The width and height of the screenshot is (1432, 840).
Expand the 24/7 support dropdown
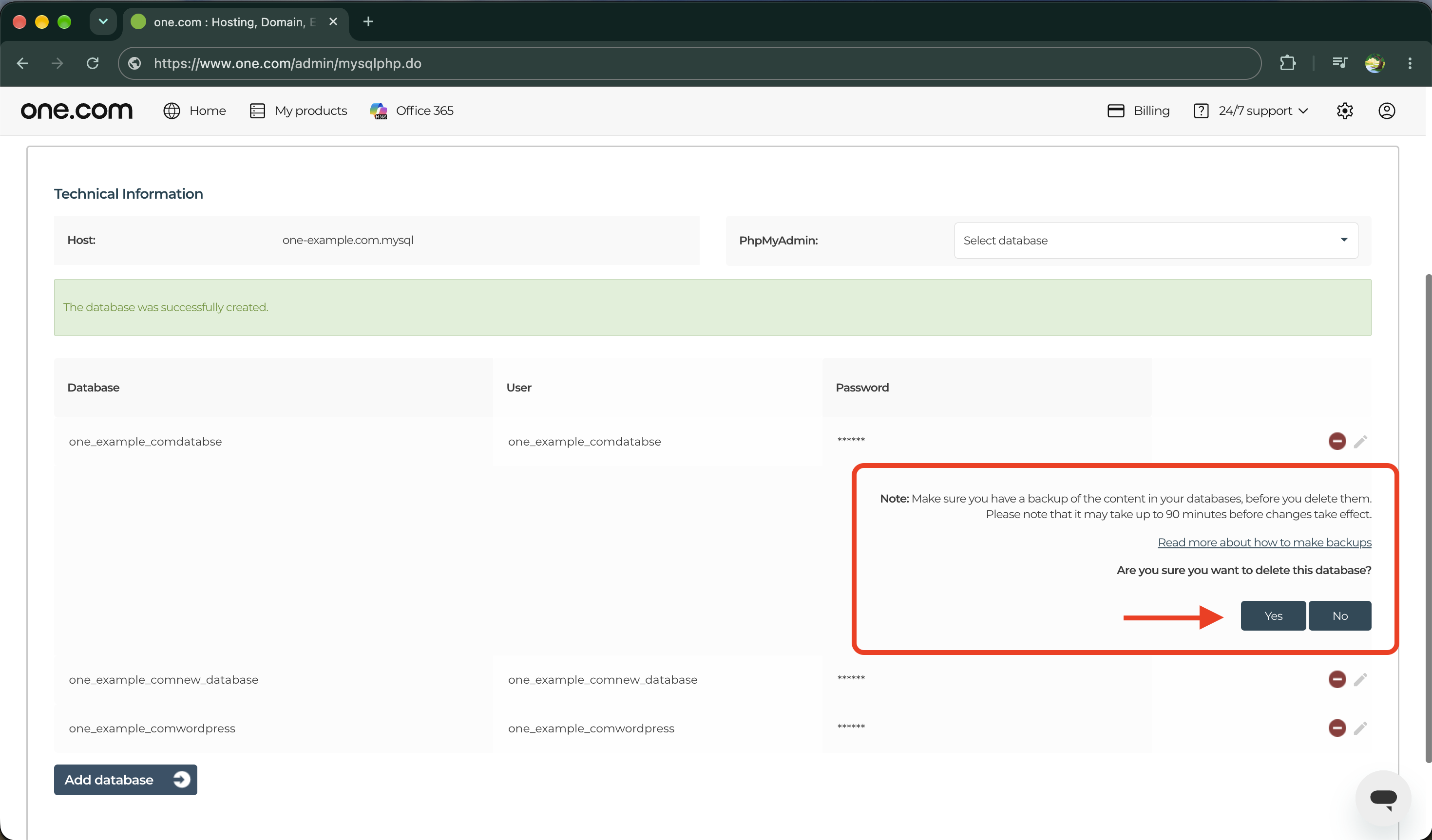1251,111
